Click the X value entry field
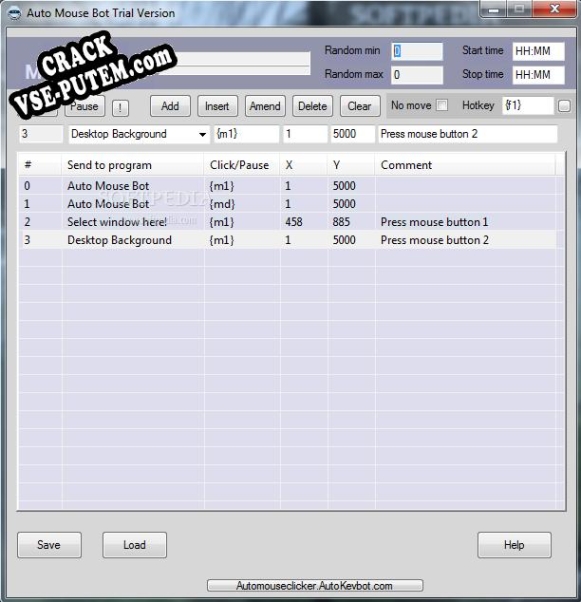The height and width of the screenshot is (602, 581). 305,134
